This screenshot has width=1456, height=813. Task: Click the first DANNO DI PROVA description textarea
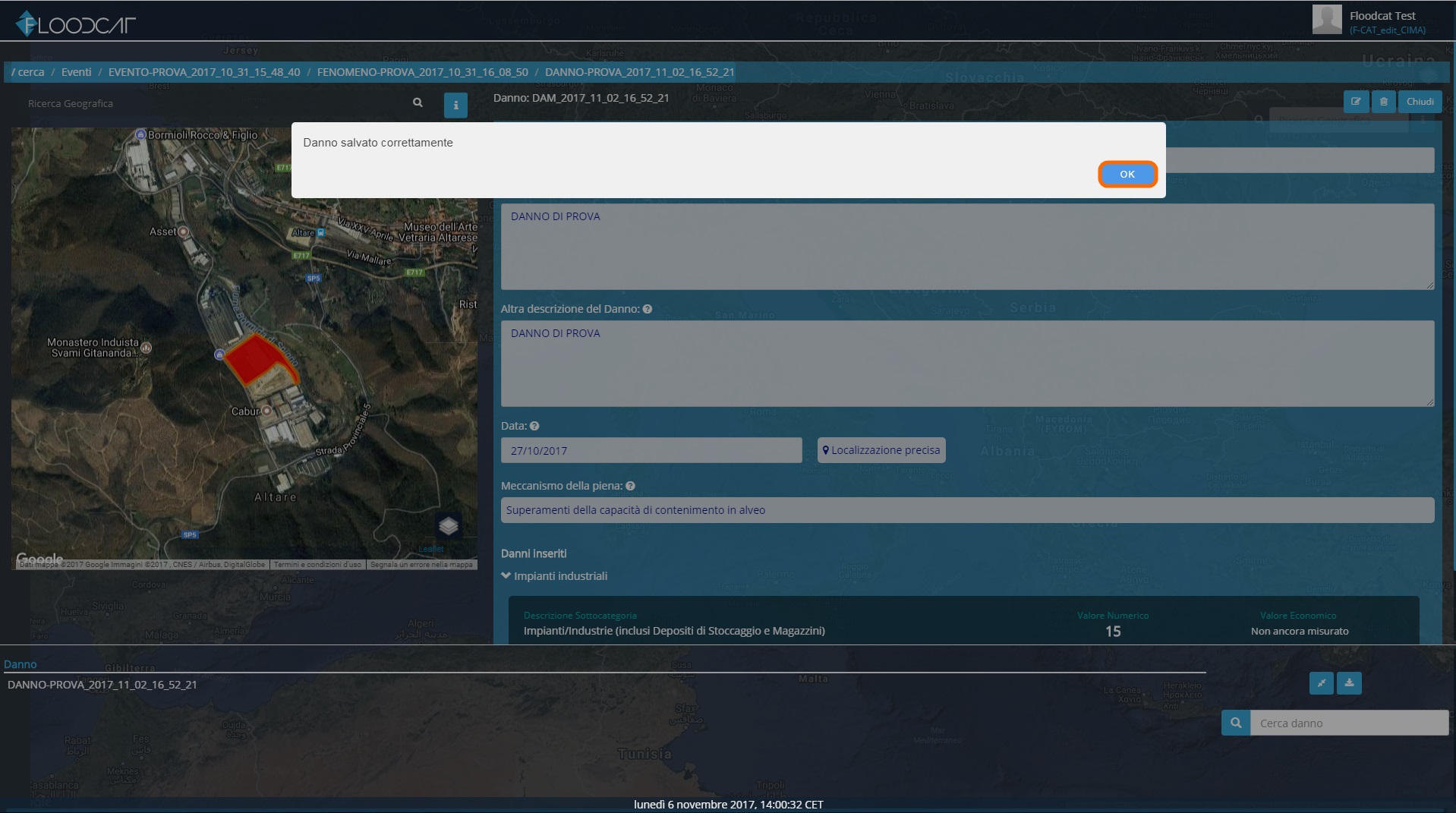pos(967,247)
